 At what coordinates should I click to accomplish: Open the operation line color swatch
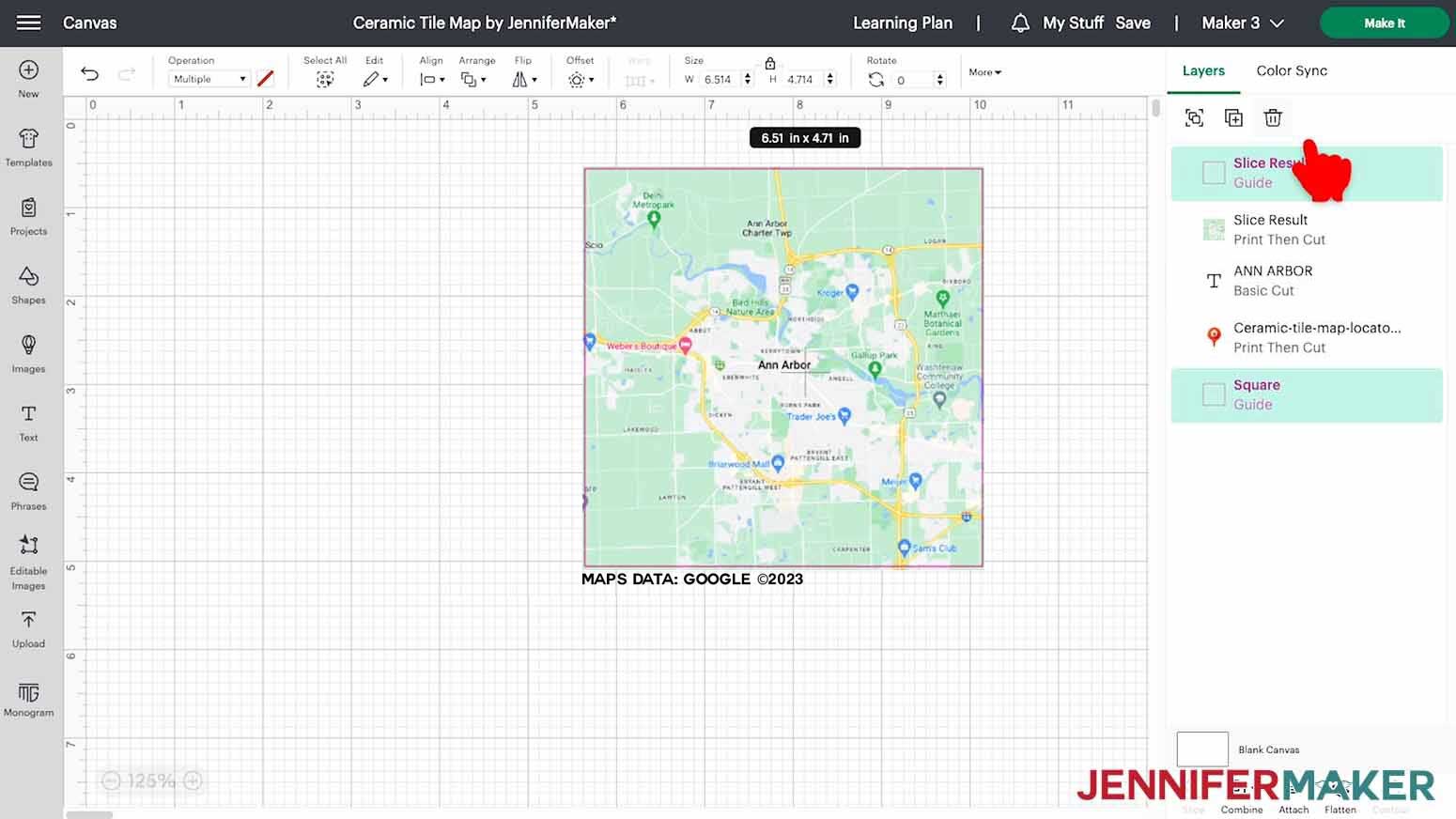pyautogui.click(x=266, y=79)
